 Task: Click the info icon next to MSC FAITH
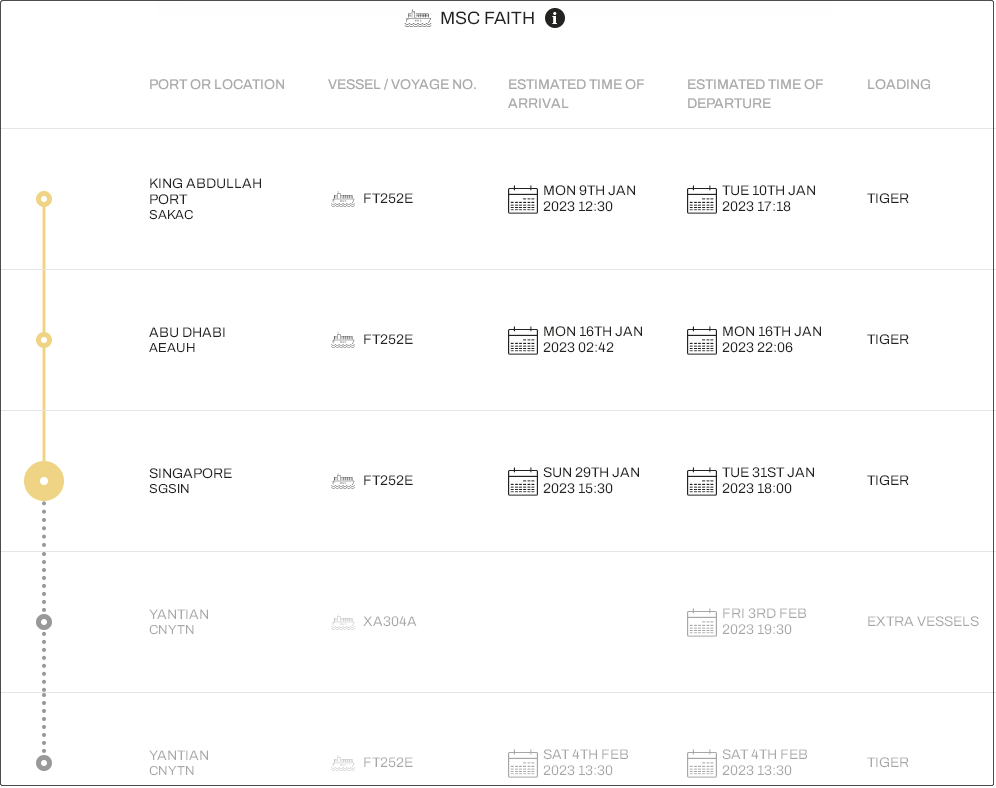pyautogui.click(x=555, y=18)
